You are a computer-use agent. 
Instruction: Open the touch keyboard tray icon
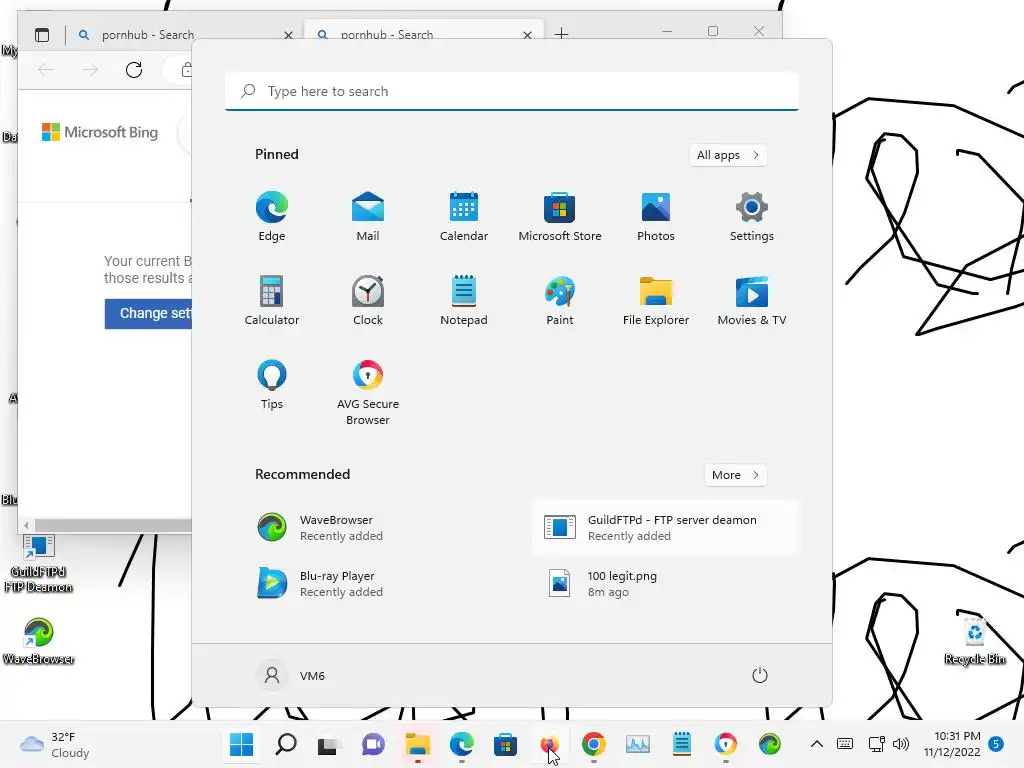(x=844, y=744)
